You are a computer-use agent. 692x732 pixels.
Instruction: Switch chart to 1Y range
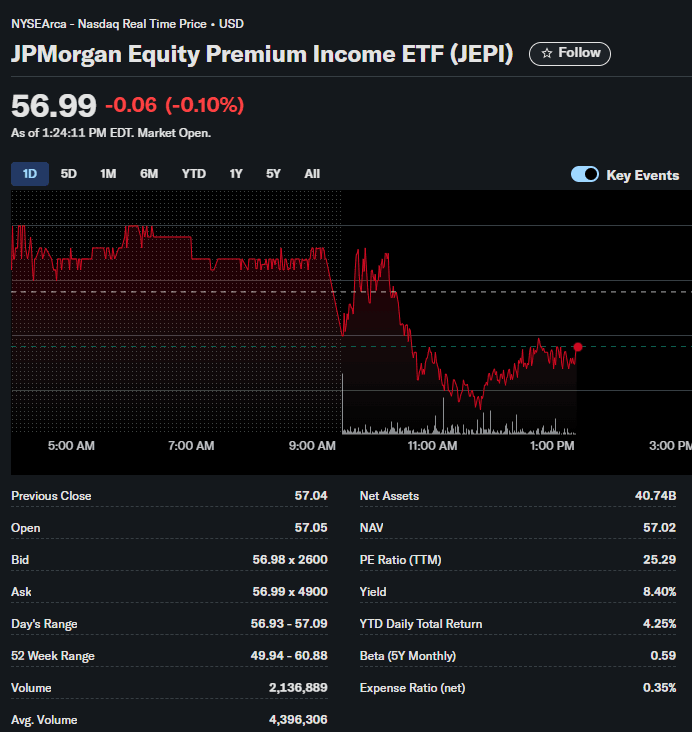(x=236, y=174)
